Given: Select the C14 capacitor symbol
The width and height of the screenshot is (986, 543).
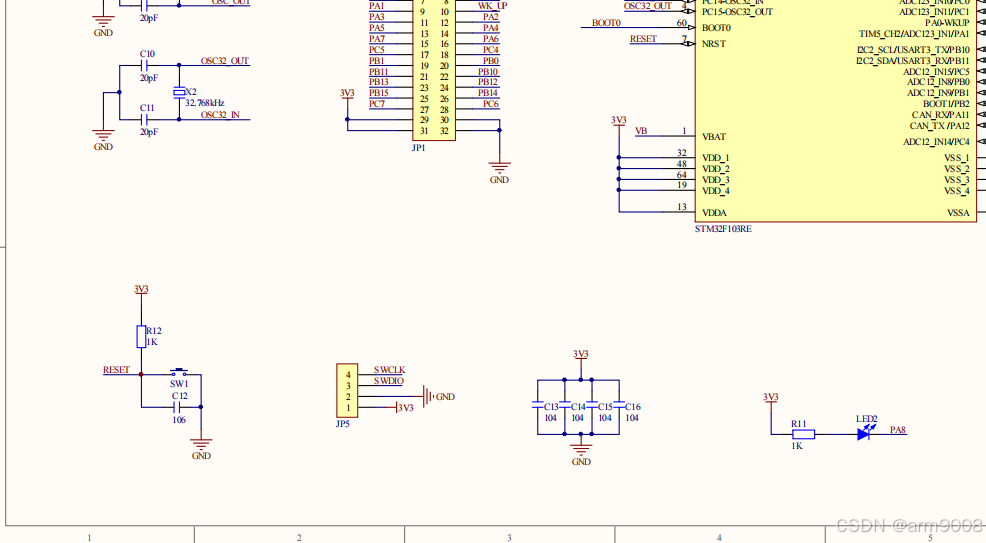Looking at the screenshot, I should click(x=565, y=407).
